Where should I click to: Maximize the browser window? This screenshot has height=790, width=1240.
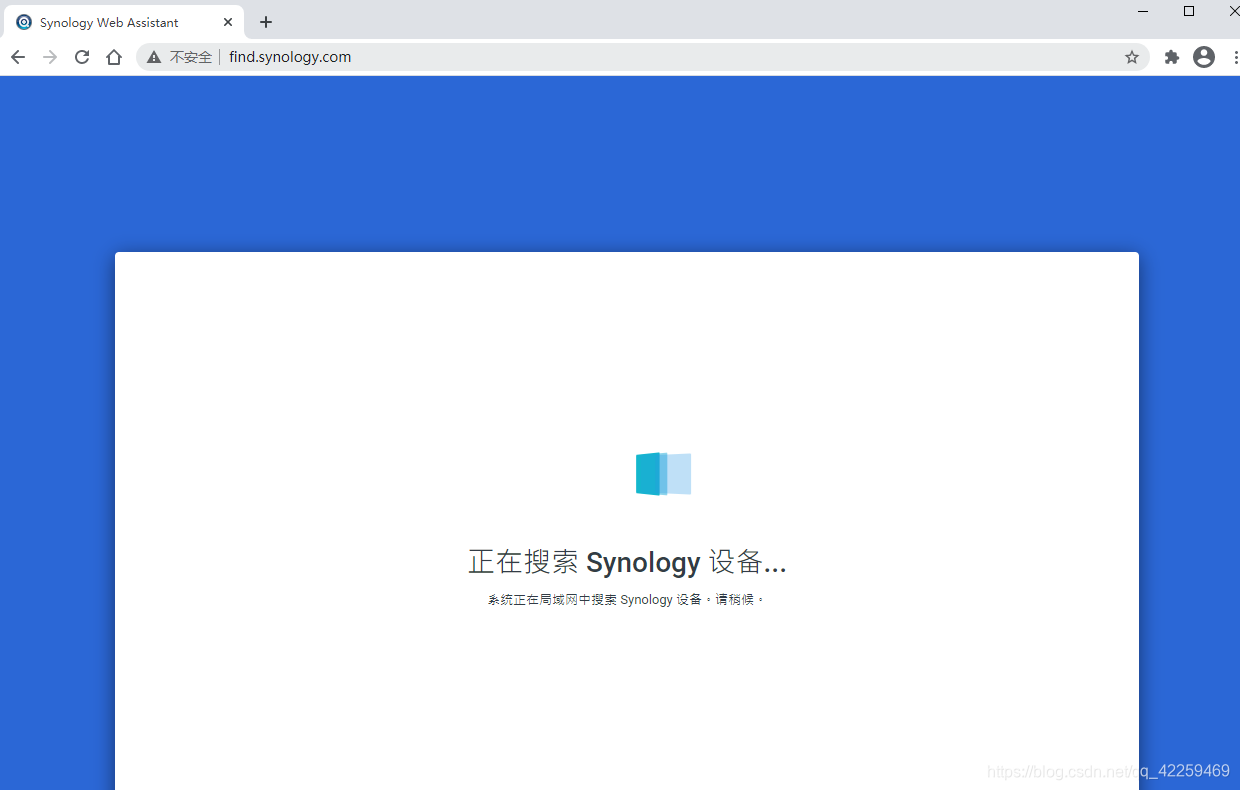coord(1189,11)
